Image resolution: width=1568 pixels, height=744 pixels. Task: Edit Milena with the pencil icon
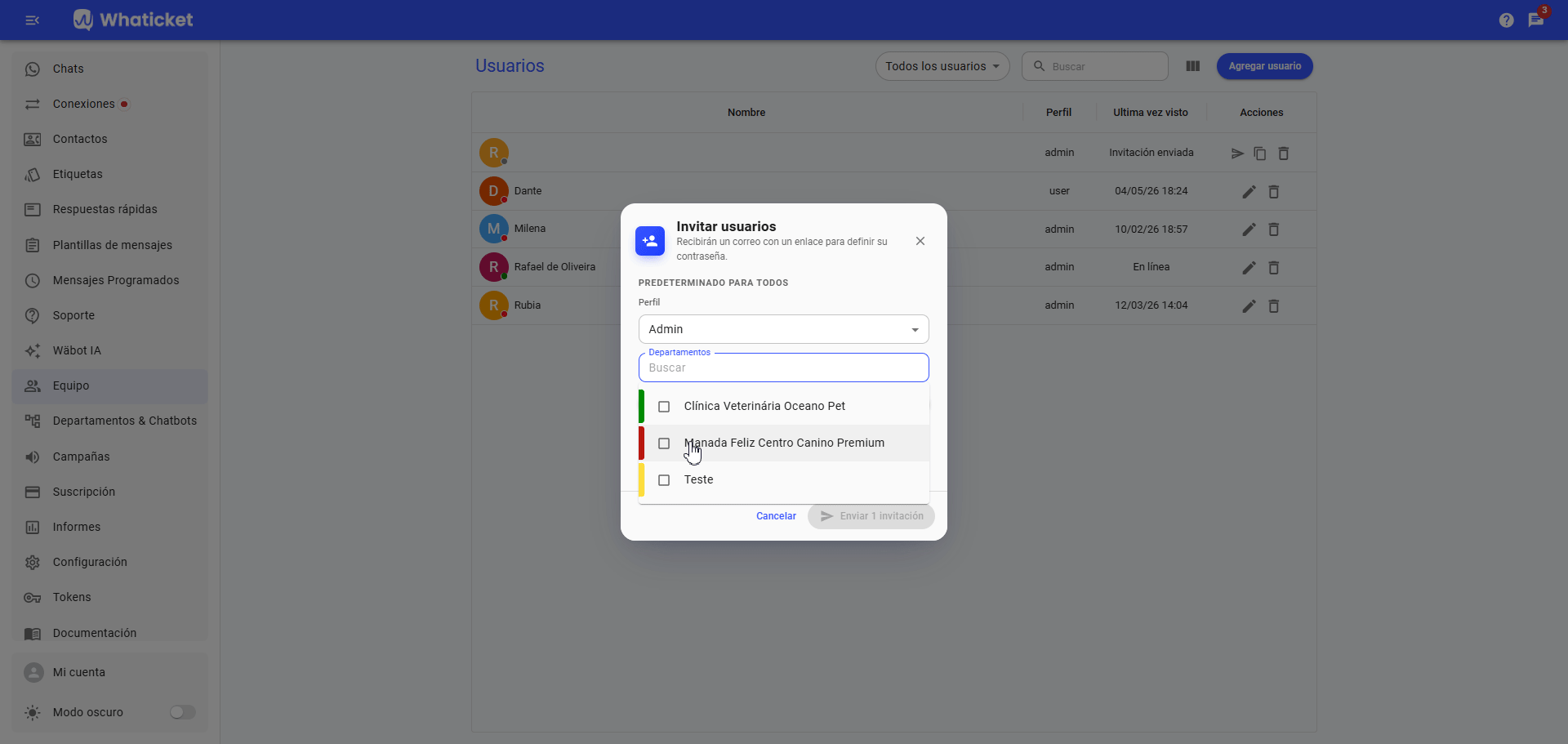click(x=1249, y=229)
